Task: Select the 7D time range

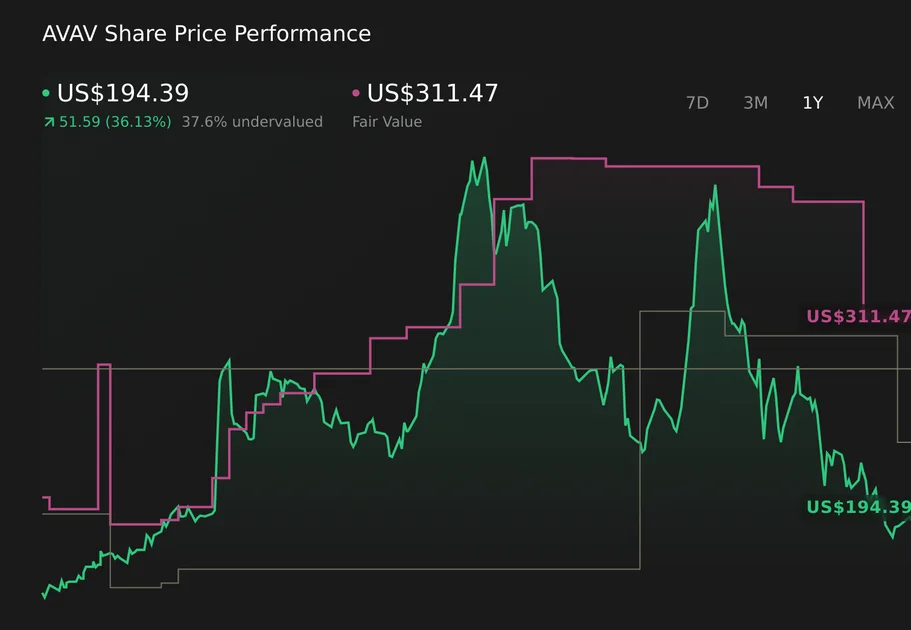Action: click(697, 102)
